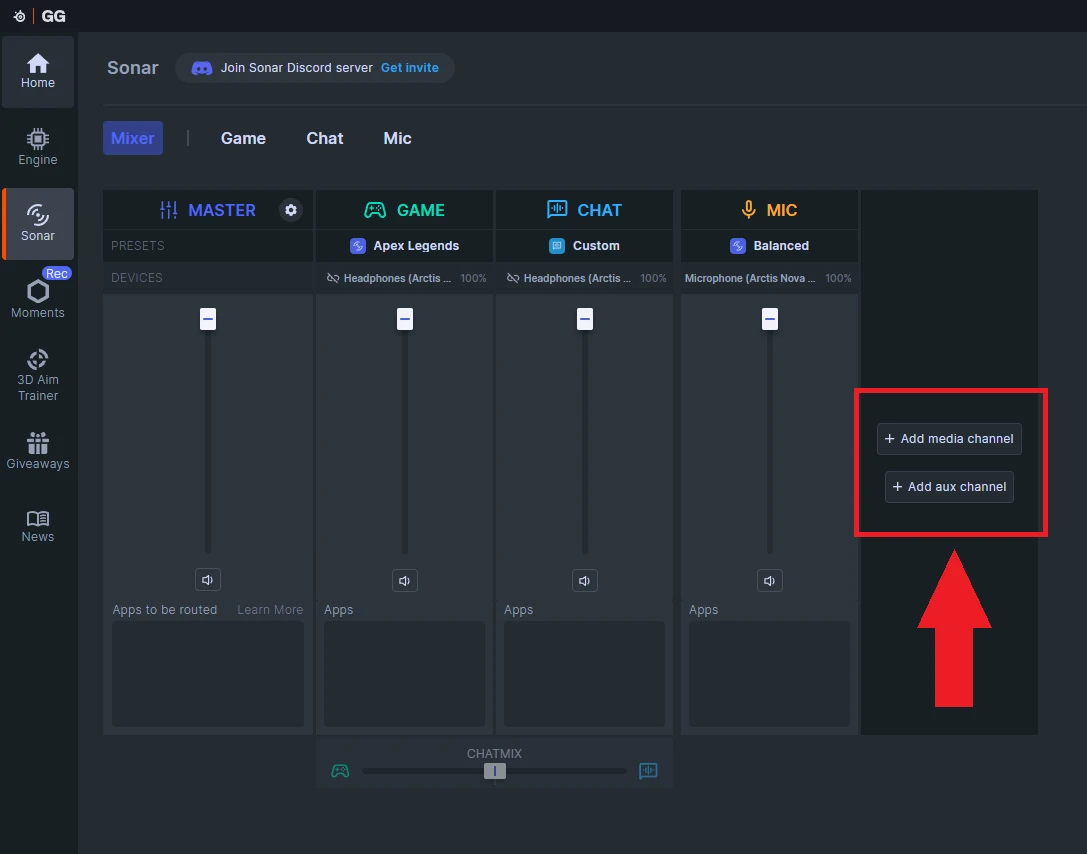This screenshot has width=1087, height=854.
Task: Click the Master sliders icon
Action: coord(168,210)
